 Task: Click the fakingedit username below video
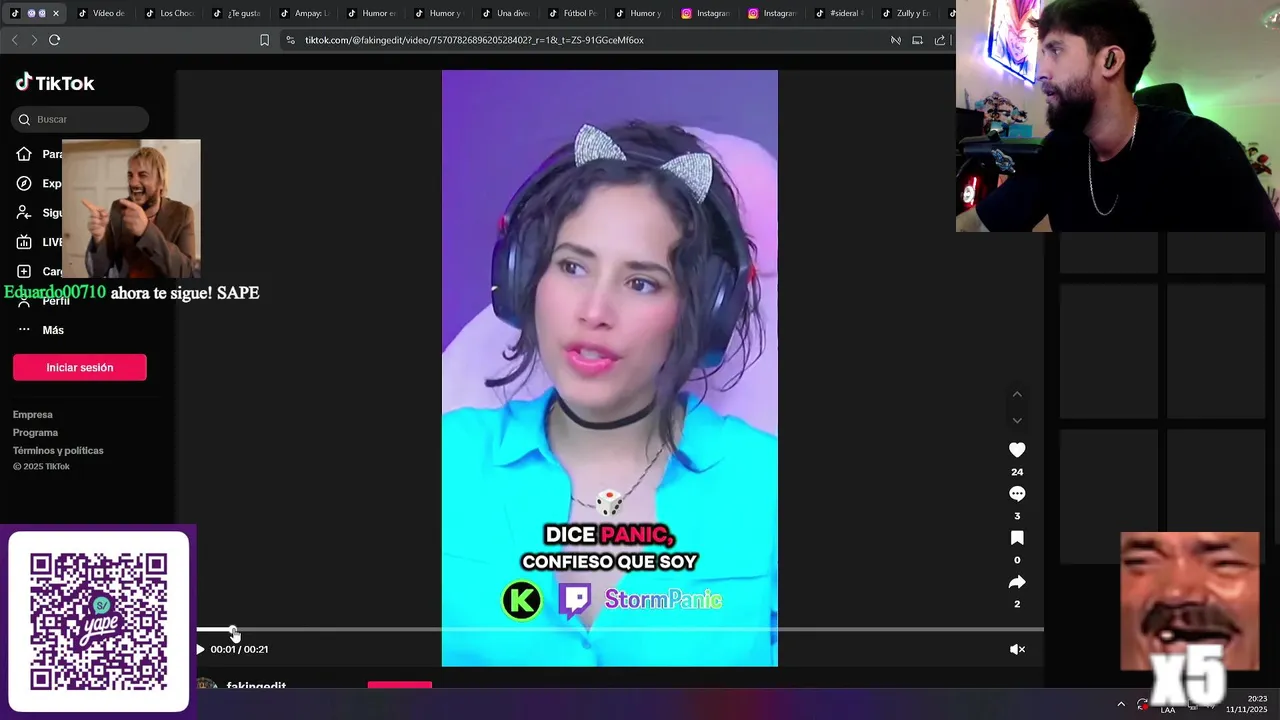pos(256,686)
